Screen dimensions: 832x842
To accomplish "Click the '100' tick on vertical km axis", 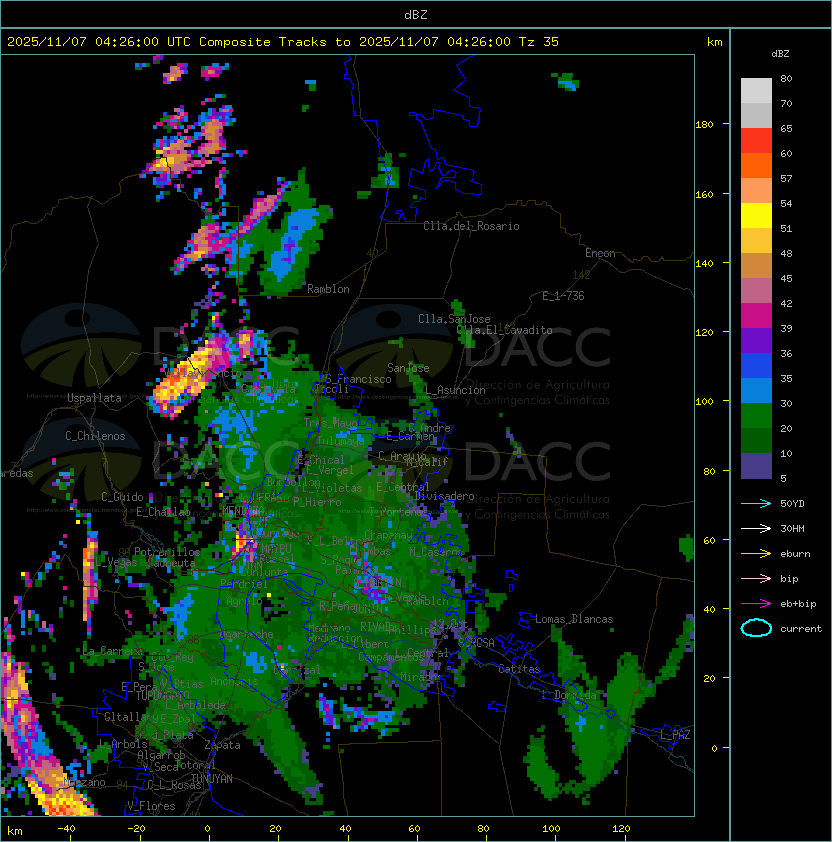I will (704, 402).
